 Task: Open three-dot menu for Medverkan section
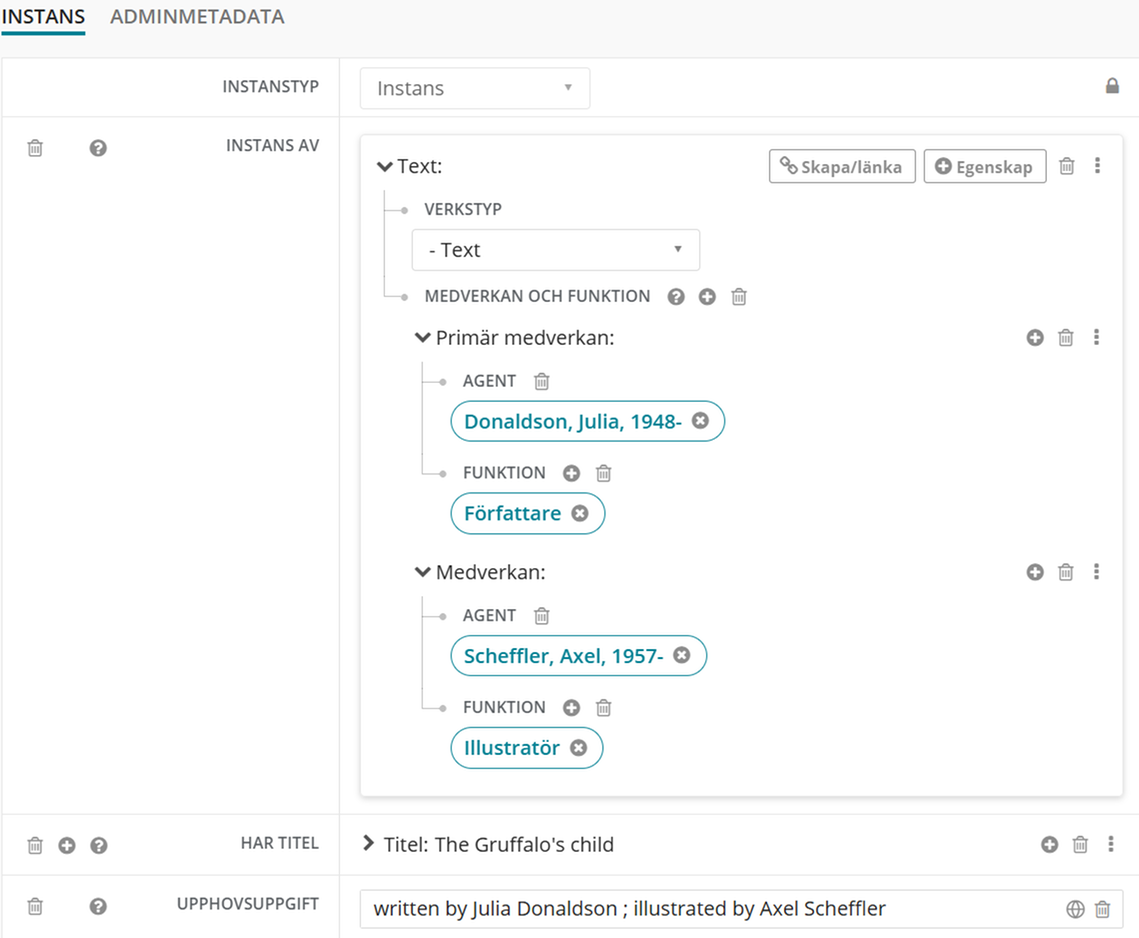tap(1096, 572)
